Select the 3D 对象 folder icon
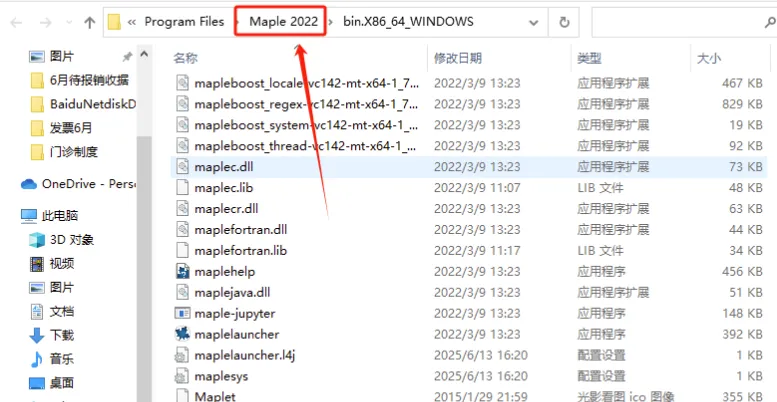Screen dimensions: 777x402 pos(37,240)
